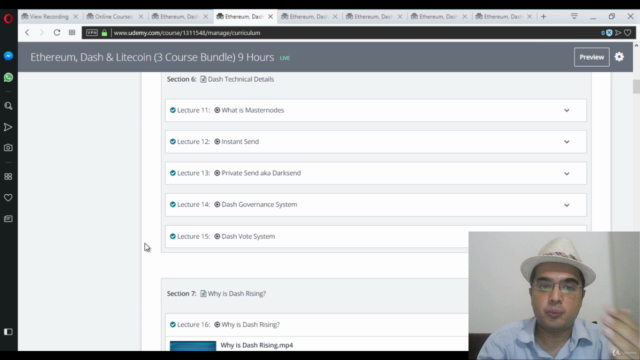Click the Lecture 14 published checkmark
Screen dimensions: 640x360
(173, 204)
